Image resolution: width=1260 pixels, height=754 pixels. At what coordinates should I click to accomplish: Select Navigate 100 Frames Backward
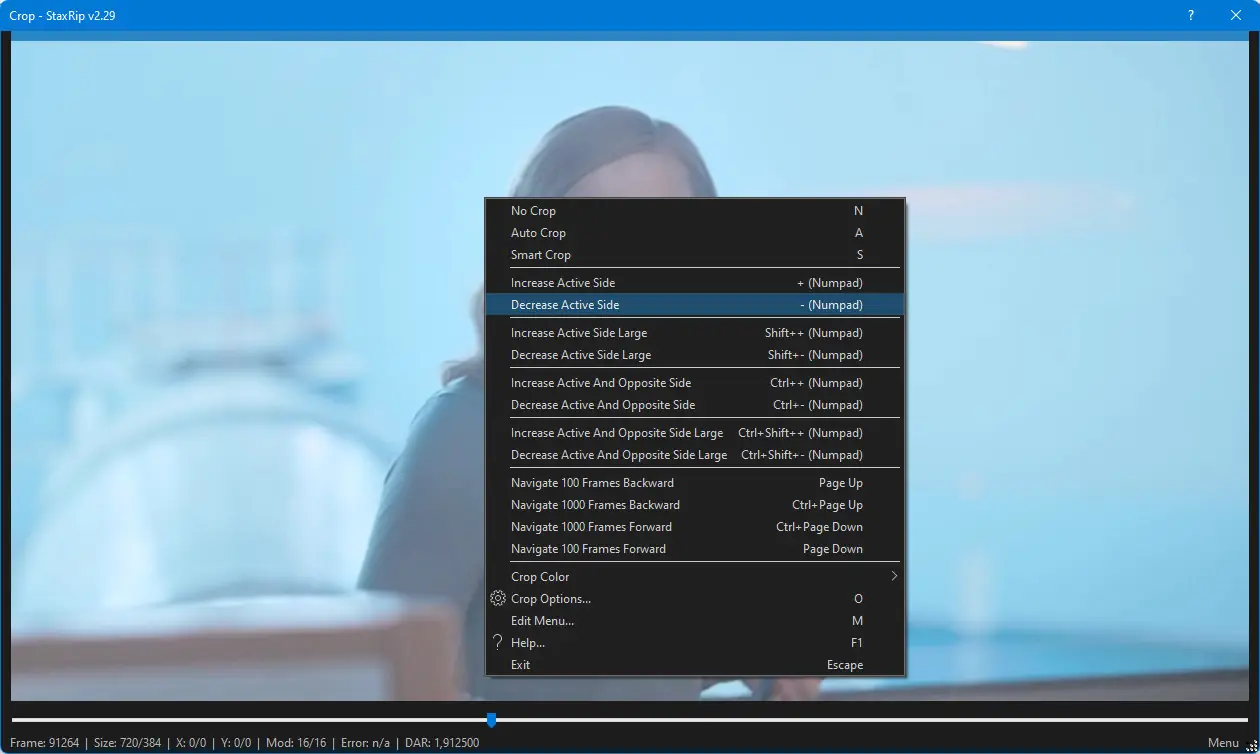click(x=695, y=483)
